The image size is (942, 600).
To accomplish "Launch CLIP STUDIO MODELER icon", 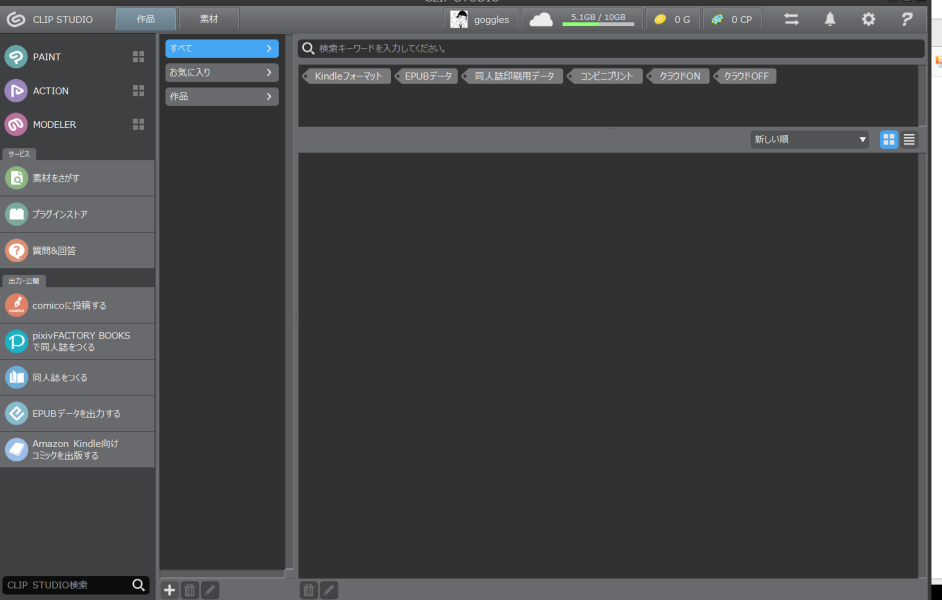I will 16,124.
